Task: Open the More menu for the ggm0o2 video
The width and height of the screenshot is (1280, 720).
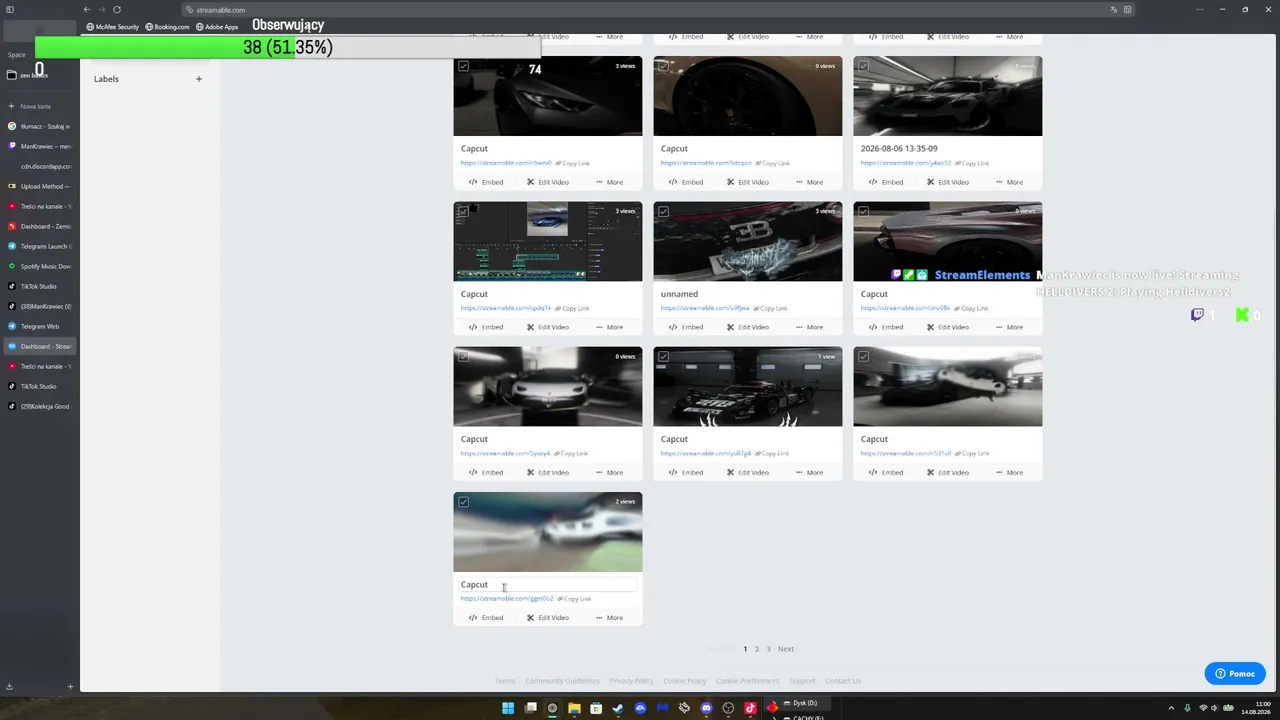Action: tap(609, 617)
